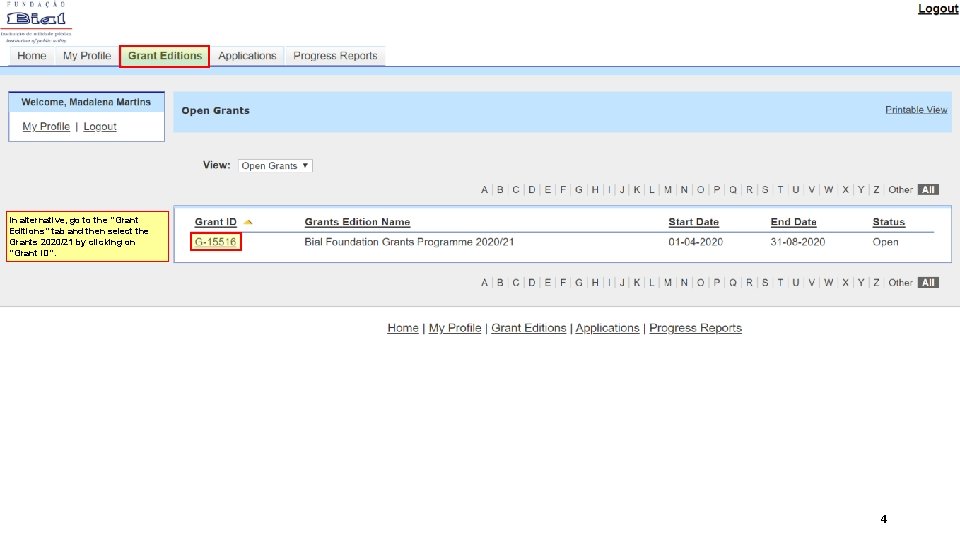Filter by letter B in bottom alphabet bar

pyautogui.click(x=500, y=283)
